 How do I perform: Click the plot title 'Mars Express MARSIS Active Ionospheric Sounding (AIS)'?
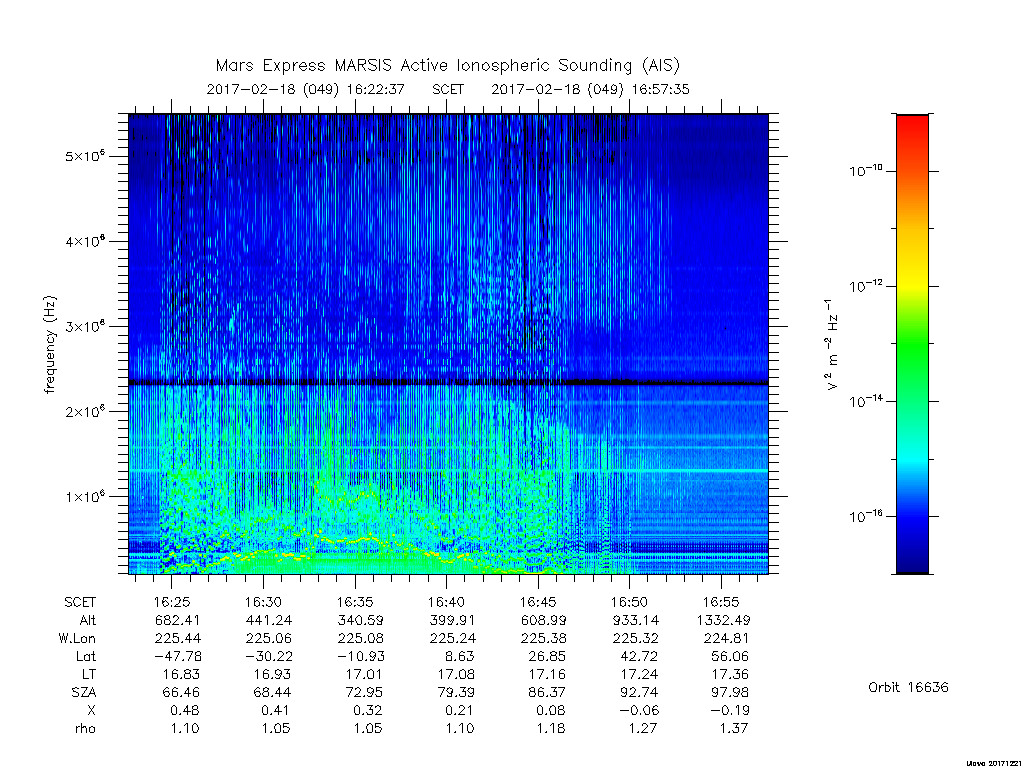pyautogui.click(x=447, y=66)
